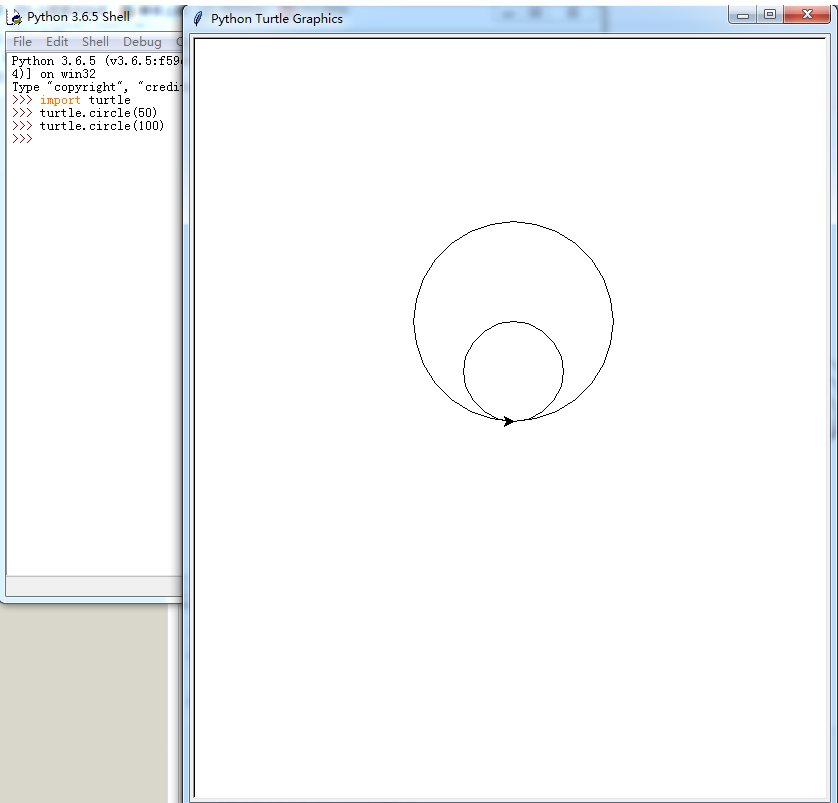Image resolution: width=838 pixels, height=803 pixels.
Task: Click the status bar at bottom of Python Shell
Action: click(92, 586)
